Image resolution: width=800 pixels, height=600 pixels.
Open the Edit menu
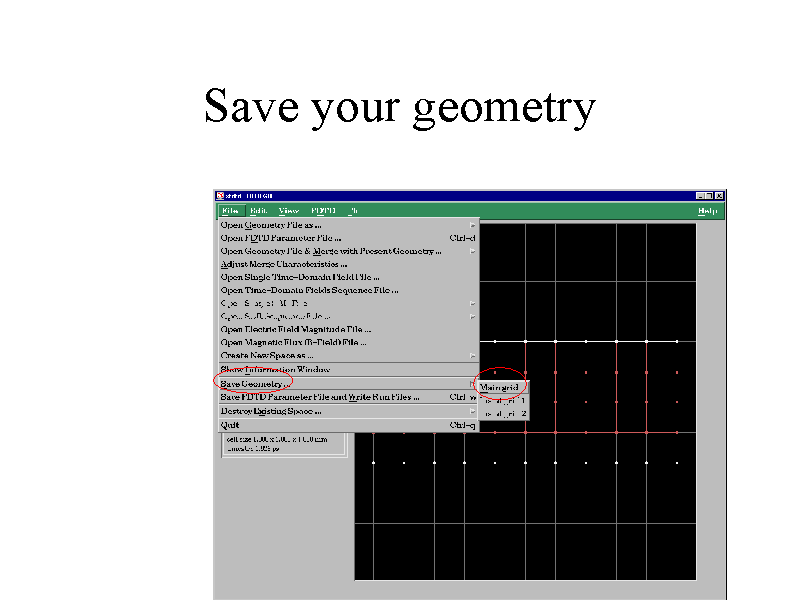click(259, 211)
